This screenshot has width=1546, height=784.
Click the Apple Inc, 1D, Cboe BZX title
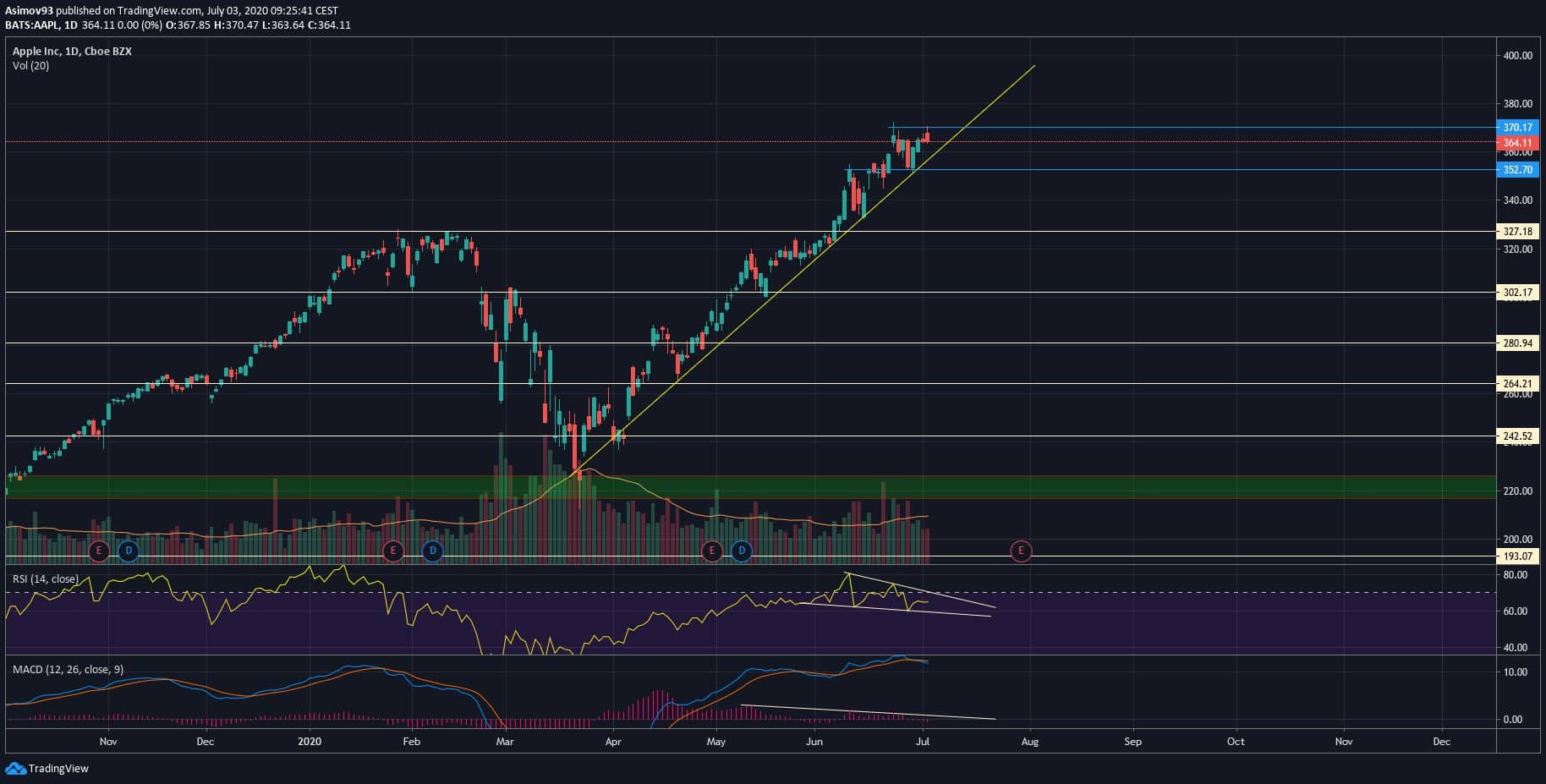coord(72,52)
